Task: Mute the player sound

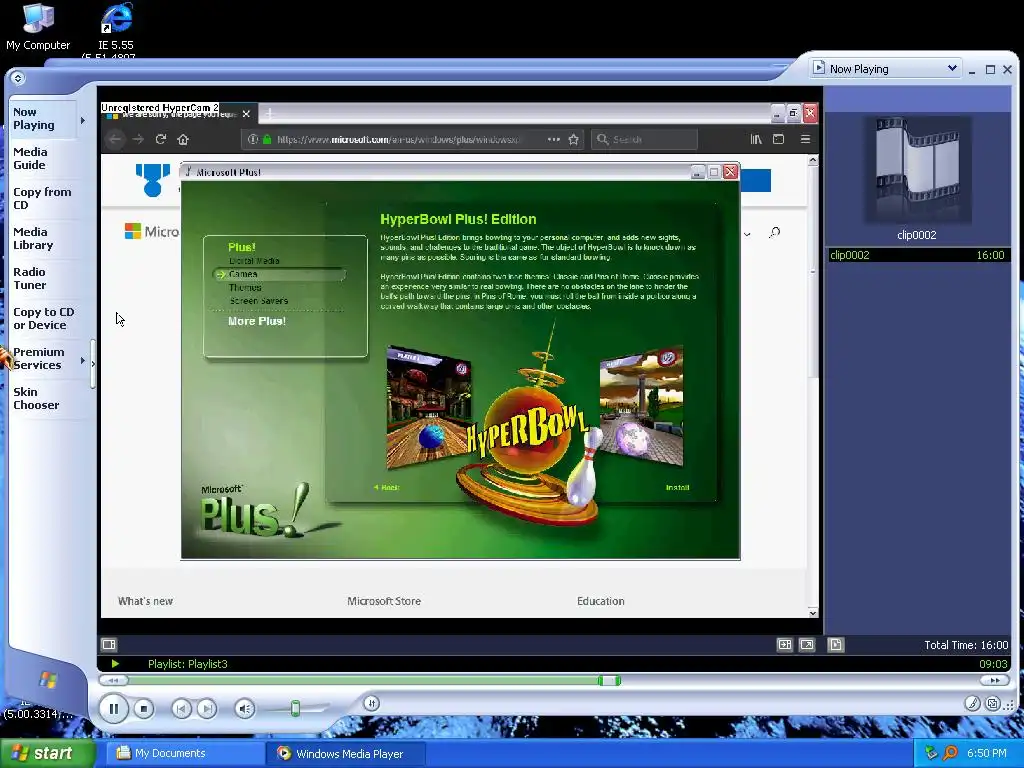Action: [x=244, y=709]
